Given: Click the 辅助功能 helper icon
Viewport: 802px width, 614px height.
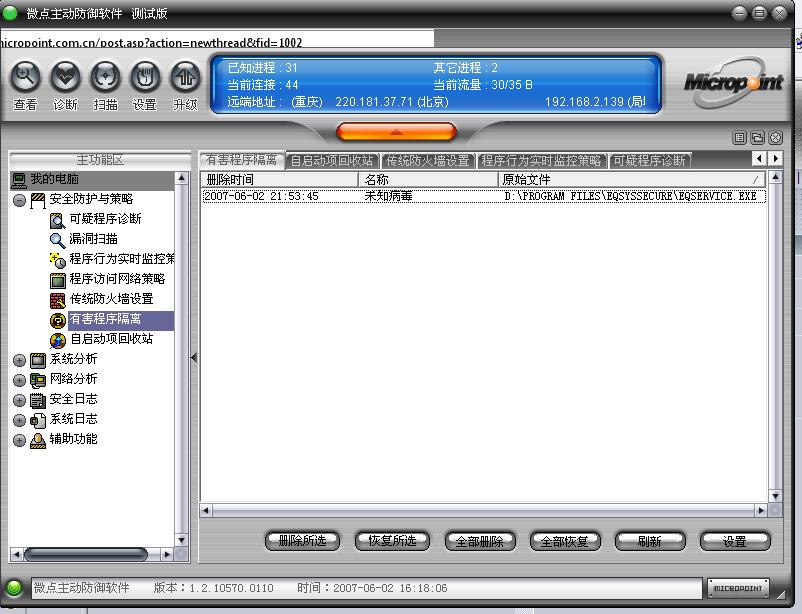Looking at the screenshot, I should pos(38,440).
